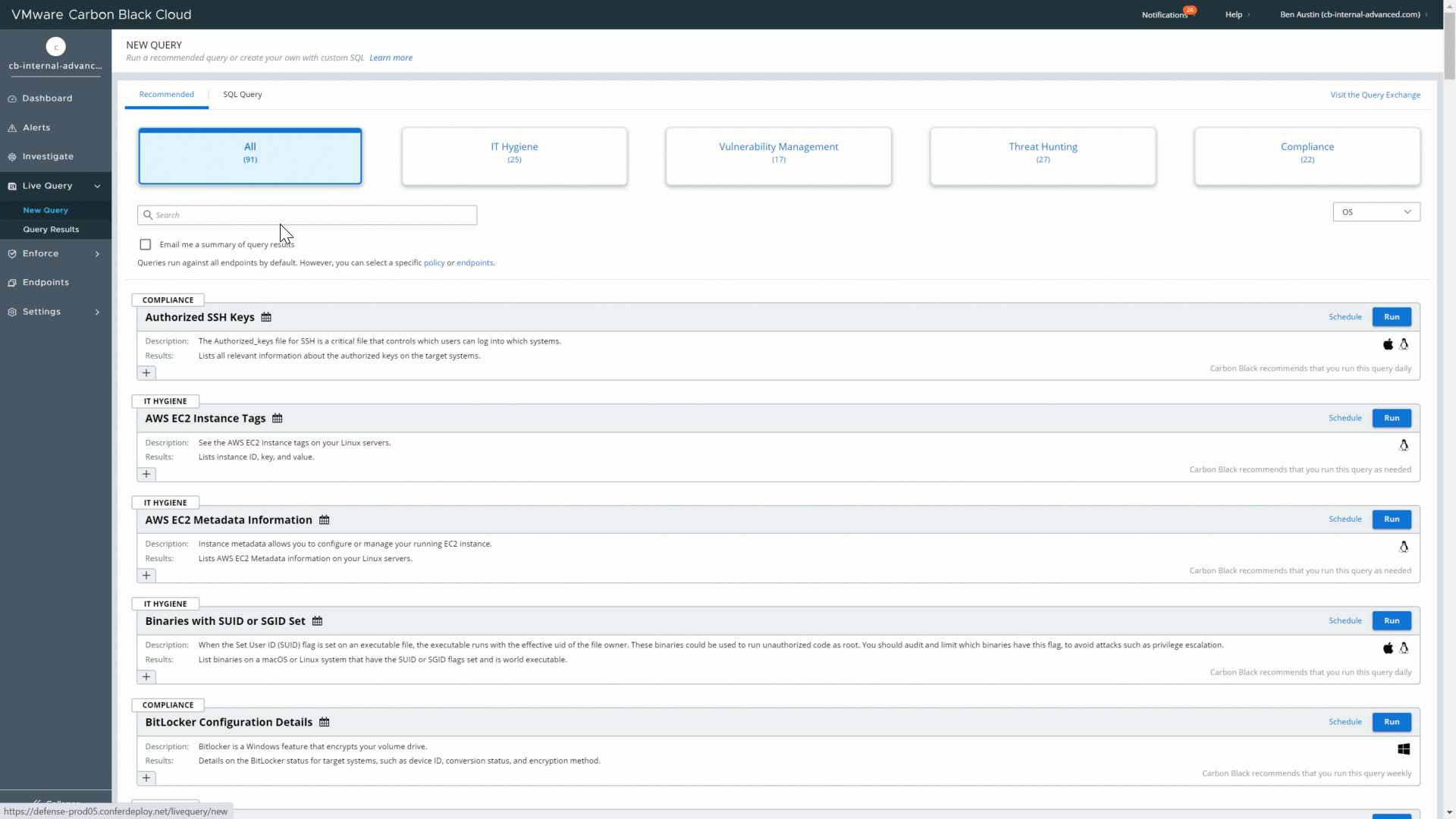1456x819 pixels.
Task: Open the Alerts triangle icon
Action: 12,128
